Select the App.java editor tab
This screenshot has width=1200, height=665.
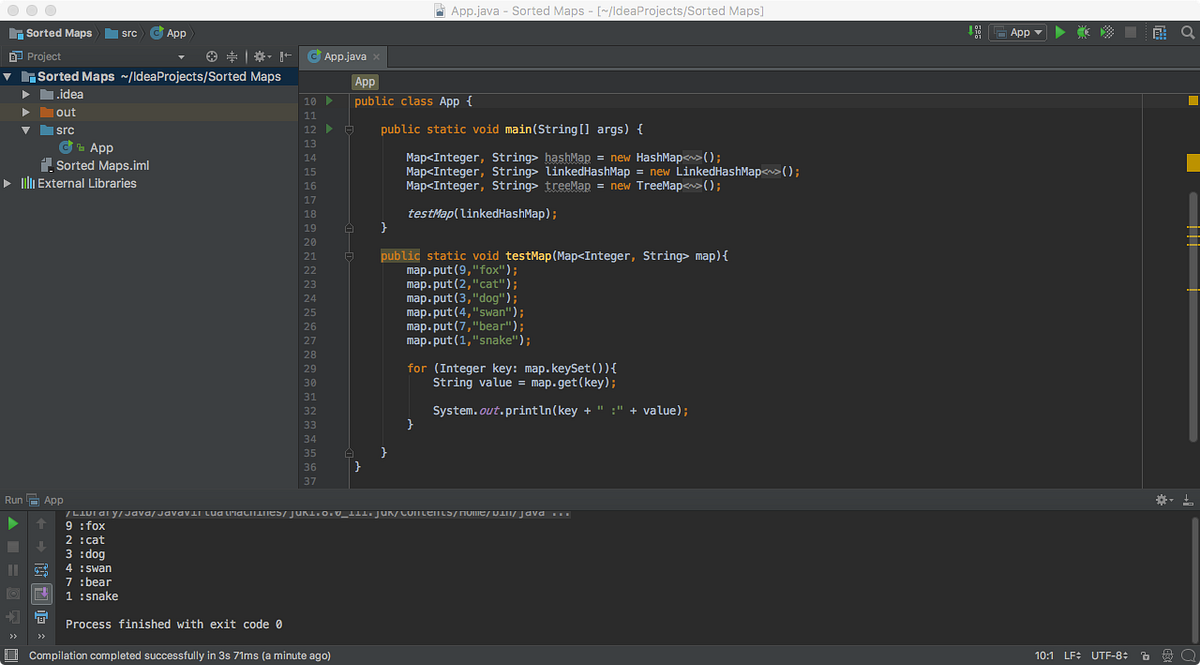(x=345, y=57)
